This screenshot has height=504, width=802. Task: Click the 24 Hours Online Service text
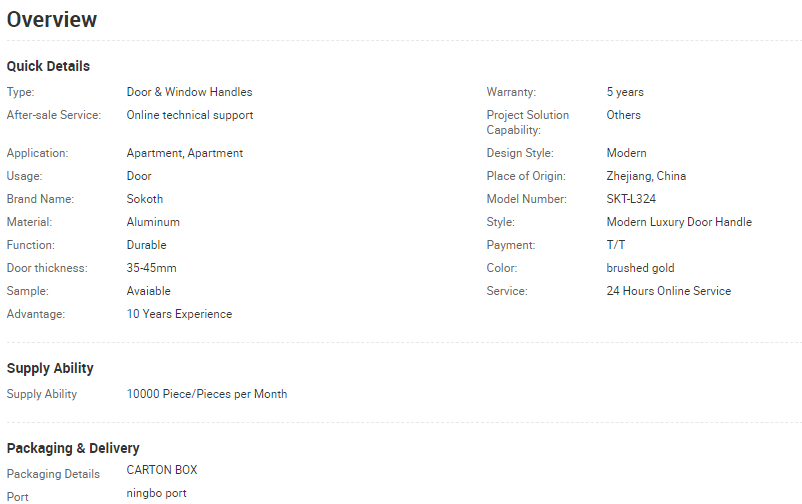668,291
